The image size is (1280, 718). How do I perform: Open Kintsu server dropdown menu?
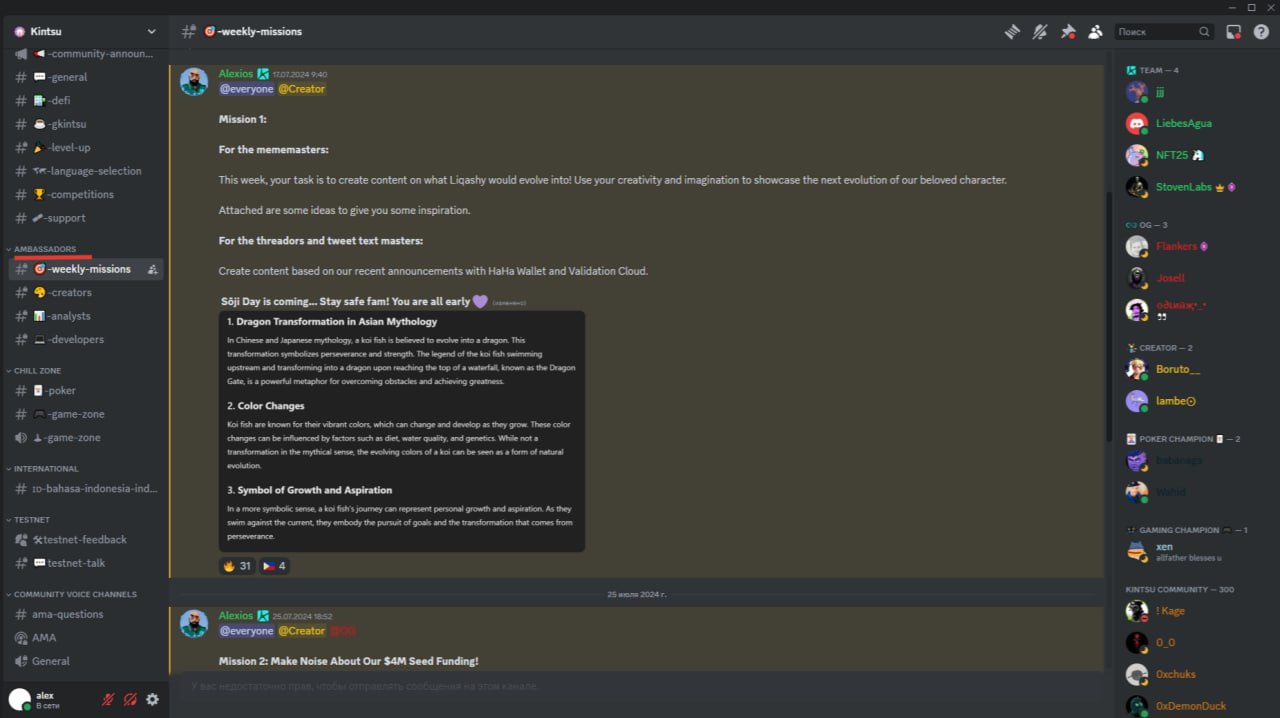pos(85,32)
